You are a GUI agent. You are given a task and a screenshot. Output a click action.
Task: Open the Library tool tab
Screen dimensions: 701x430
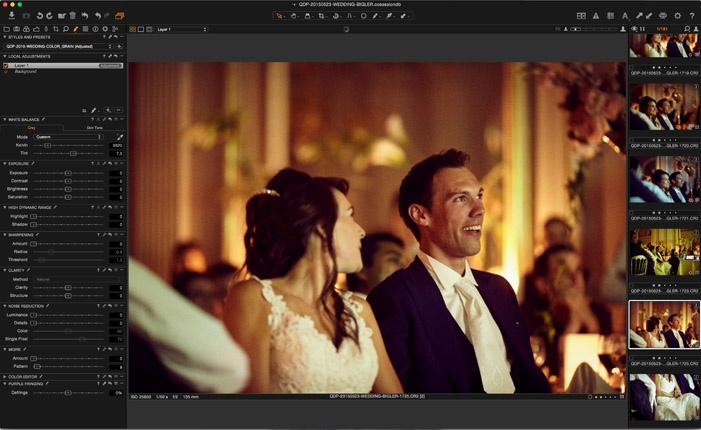tap(7, 29)
